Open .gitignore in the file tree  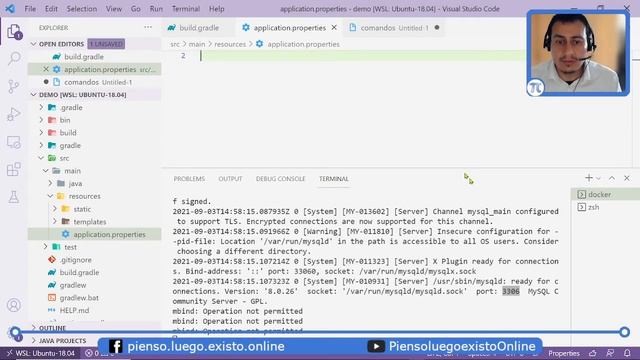(x=76, y=260)
